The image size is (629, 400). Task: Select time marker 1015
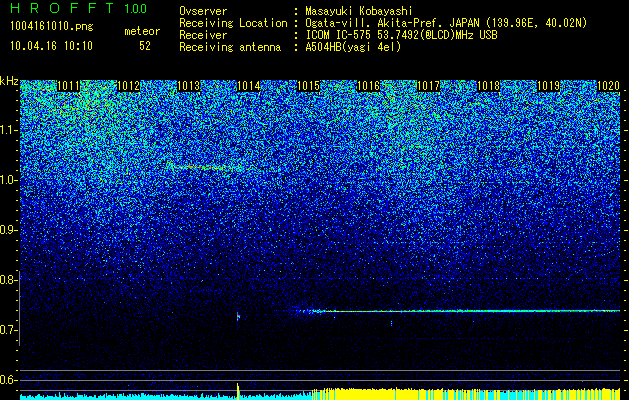coord(308,86)
